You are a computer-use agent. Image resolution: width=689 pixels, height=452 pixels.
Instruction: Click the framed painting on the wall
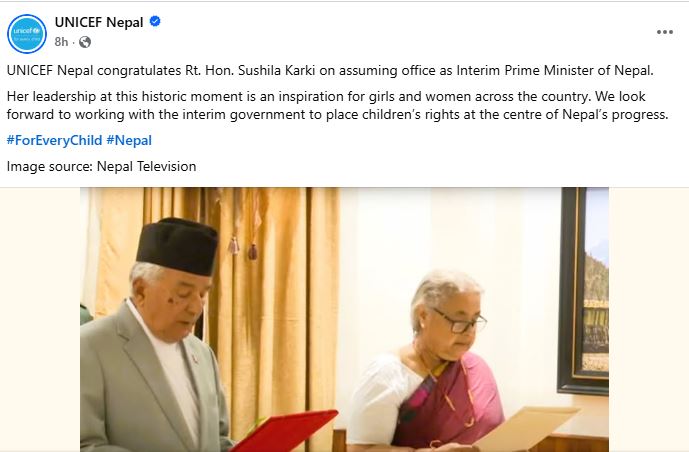pyautogui.click(x=583, y=290)
